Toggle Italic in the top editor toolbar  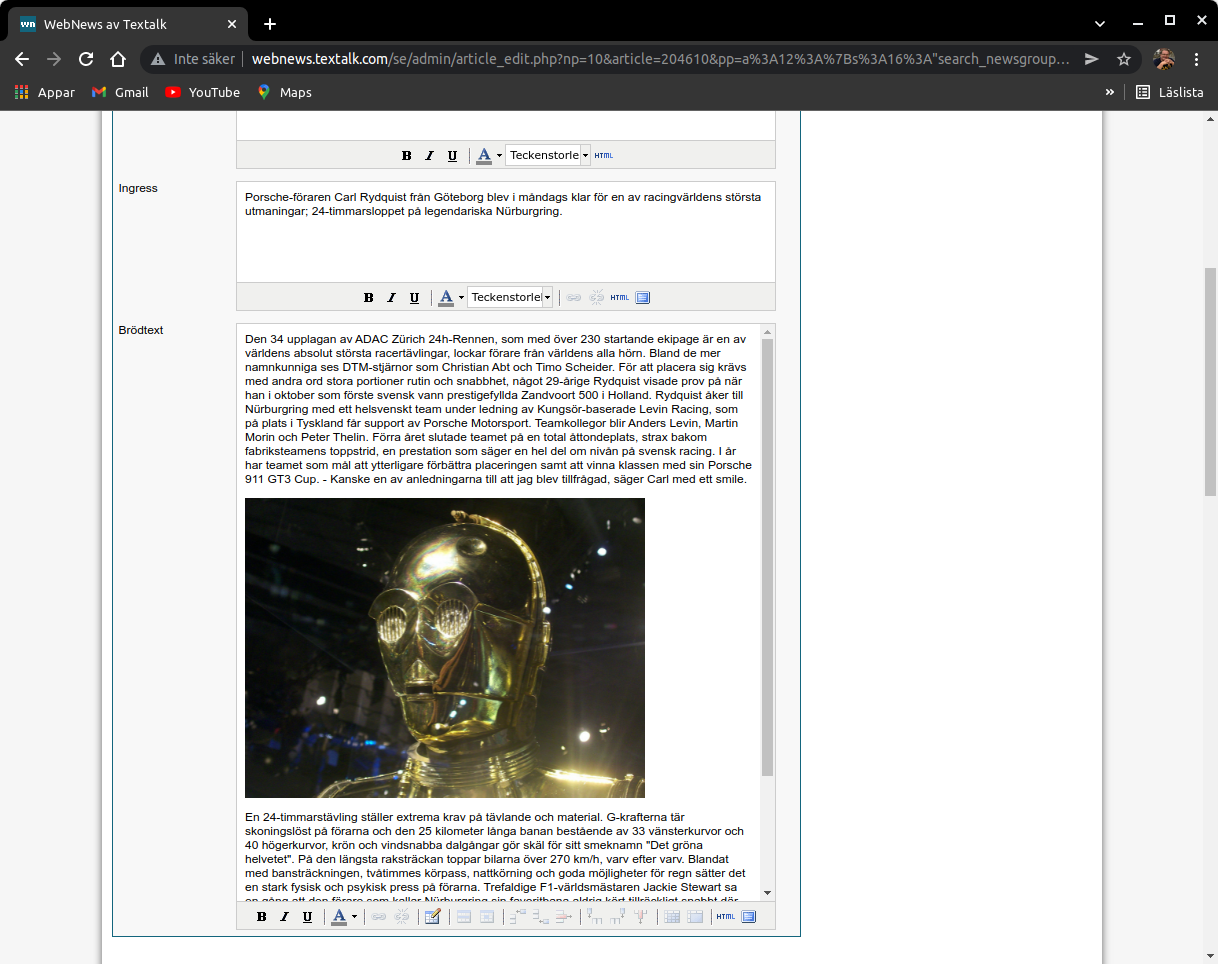click(430, 155)
